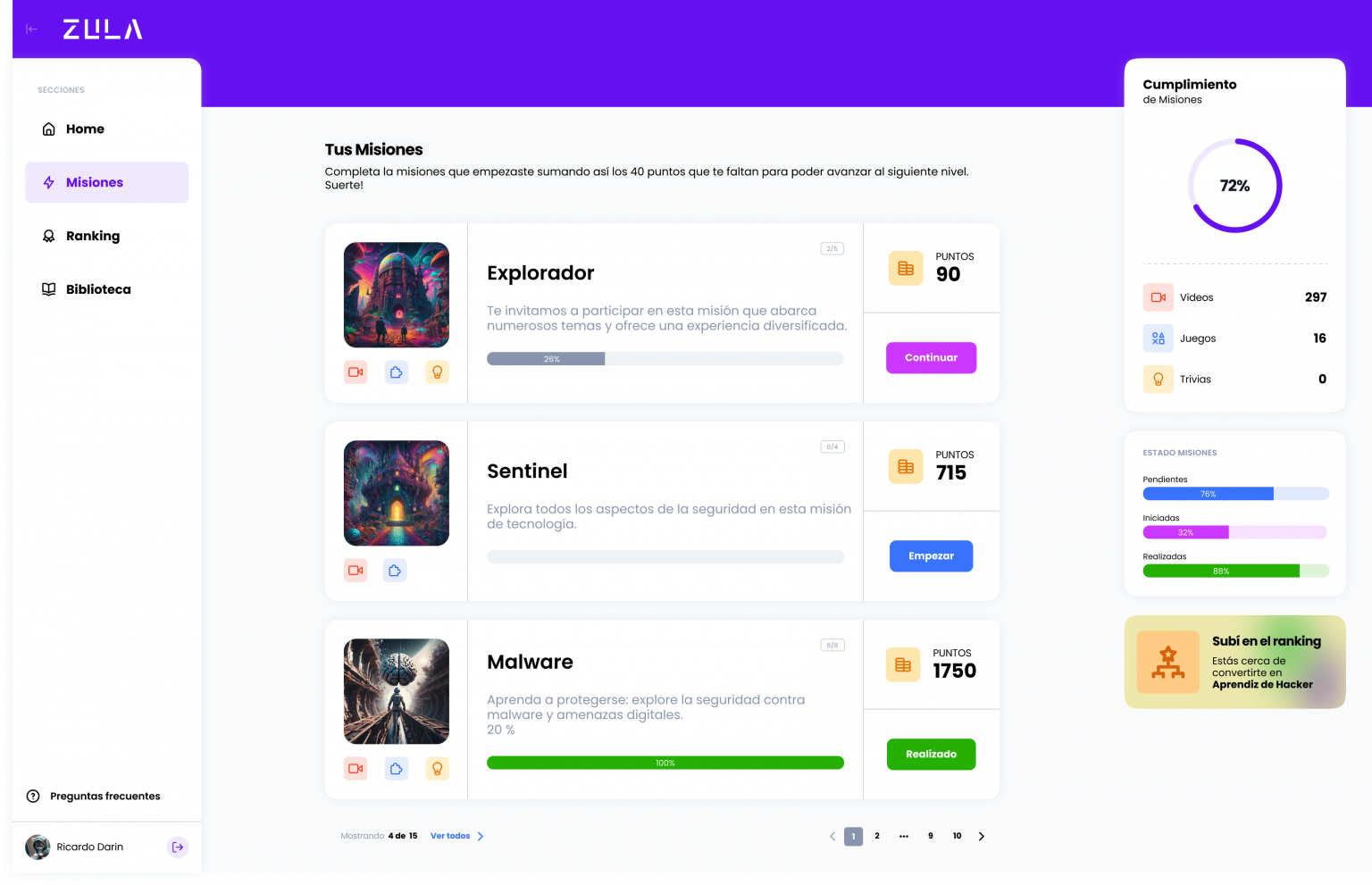Click the Trivias lightbulb icon in Cumplimiento panel
The height and width of the screenshot is (885, 1372).
click(1159, 380)
